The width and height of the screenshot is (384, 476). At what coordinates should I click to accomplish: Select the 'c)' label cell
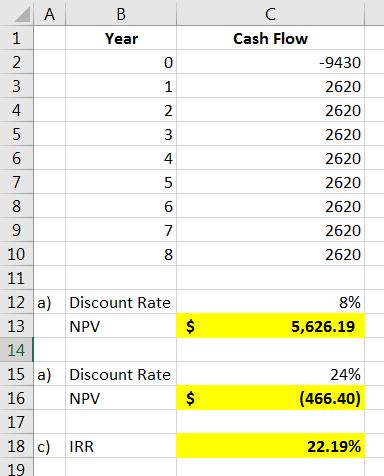50,446
